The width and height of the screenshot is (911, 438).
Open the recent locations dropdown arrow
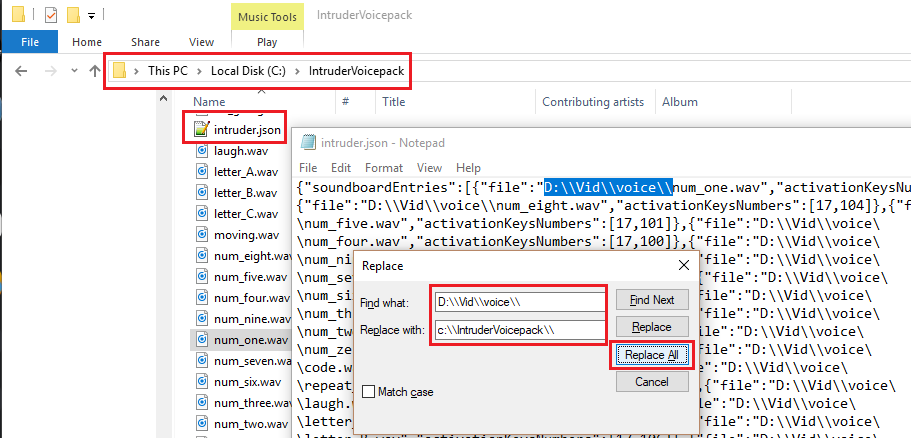(74, 71)
